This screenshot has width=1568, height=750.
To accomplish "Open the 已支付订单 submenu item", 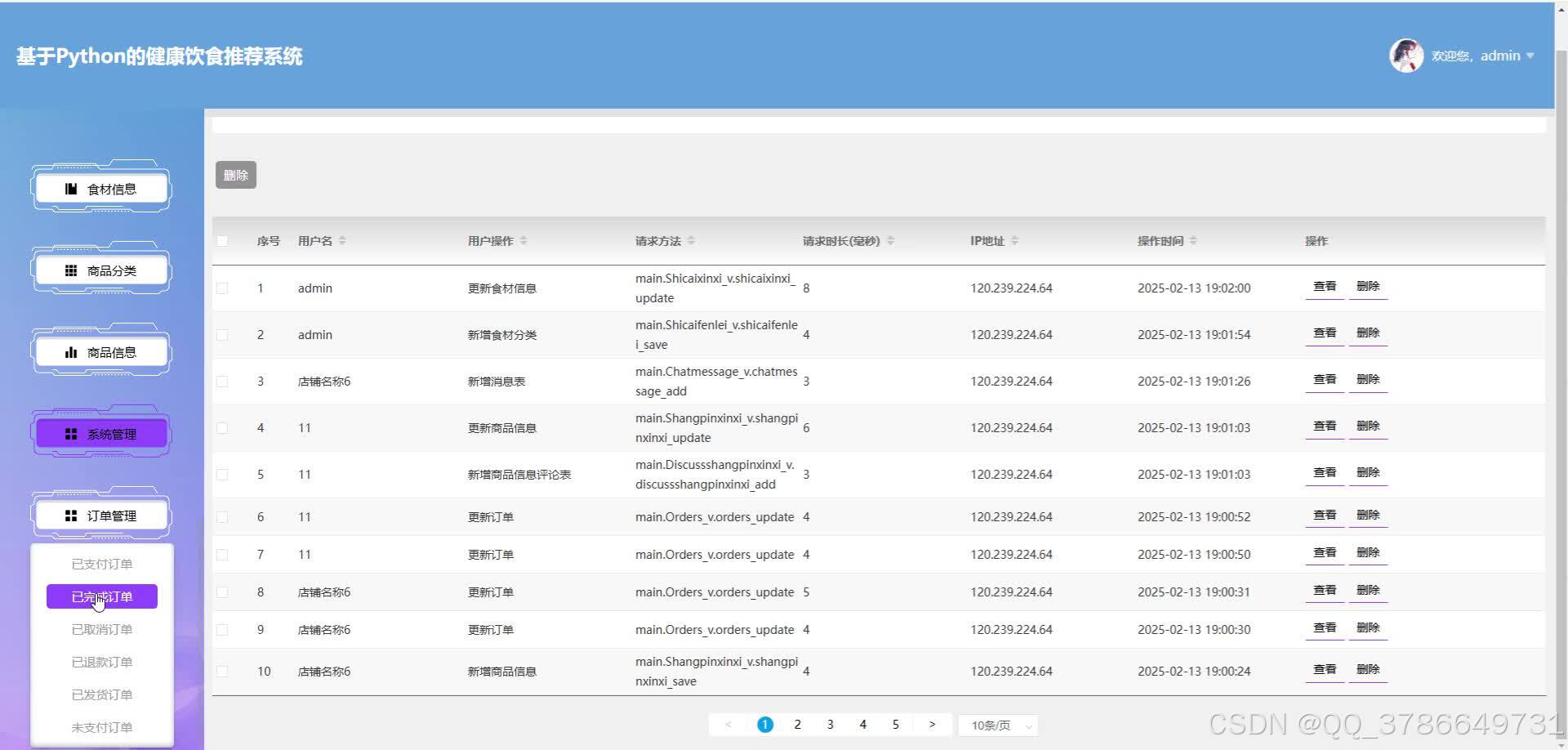I will 102,564.
